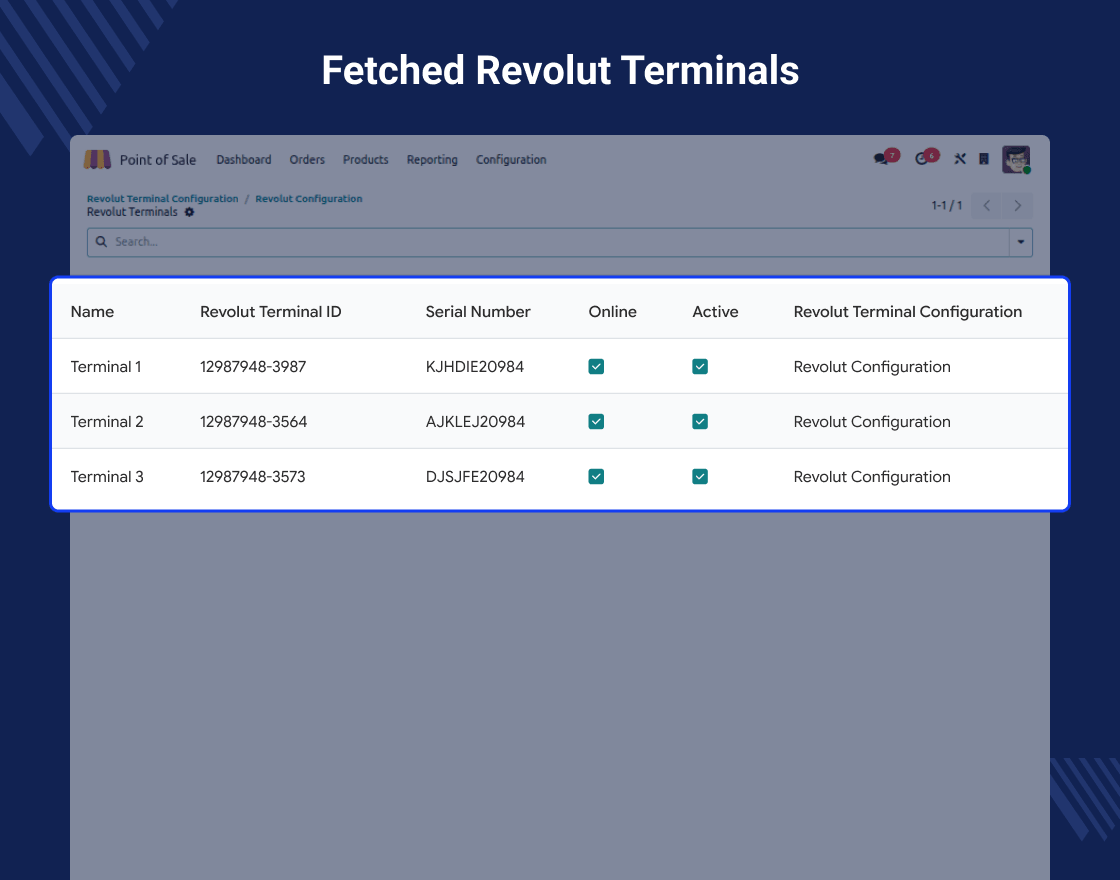The width and height of the screenshot is (1120, 880).
Task: Click the 1-1 / 1 pager counter
Action: coord(946,206)
